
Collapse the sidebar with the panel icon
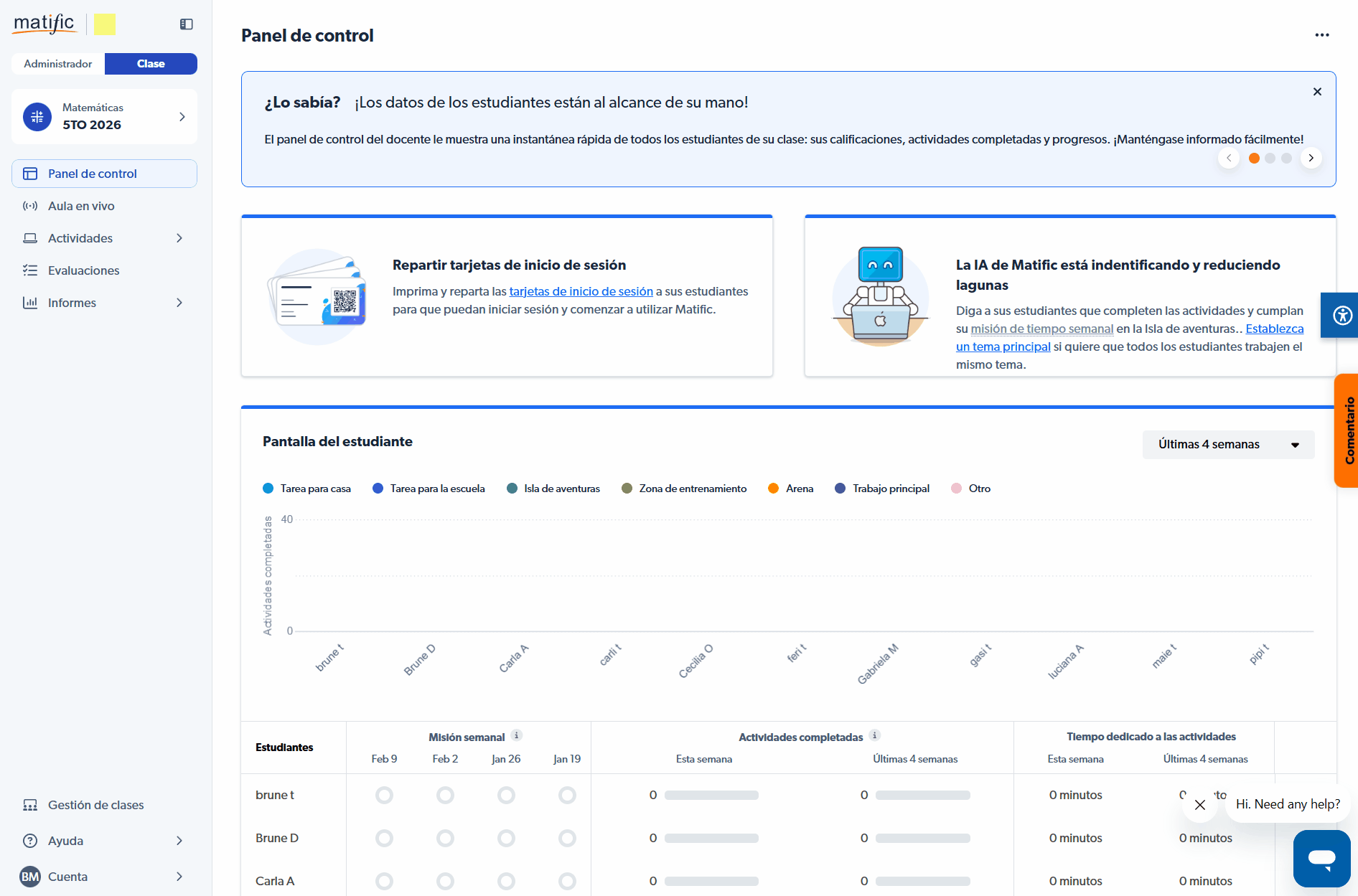pos(187,24)
